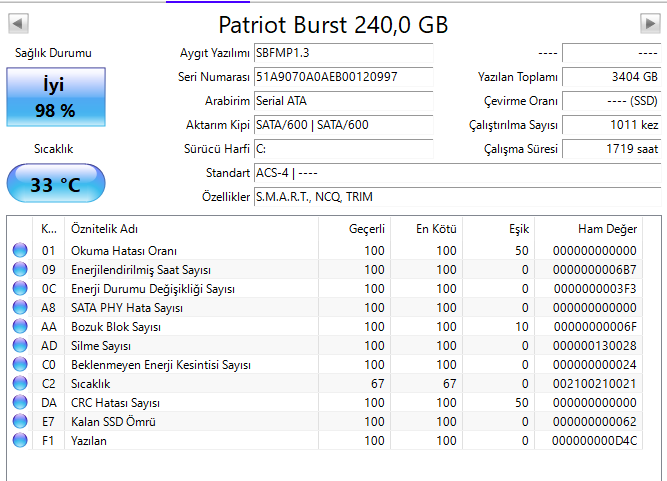The height and width of the screenshot is (481, 667).
Task: Click the Arabirim field Serial ATA
Action: point(344,101)
